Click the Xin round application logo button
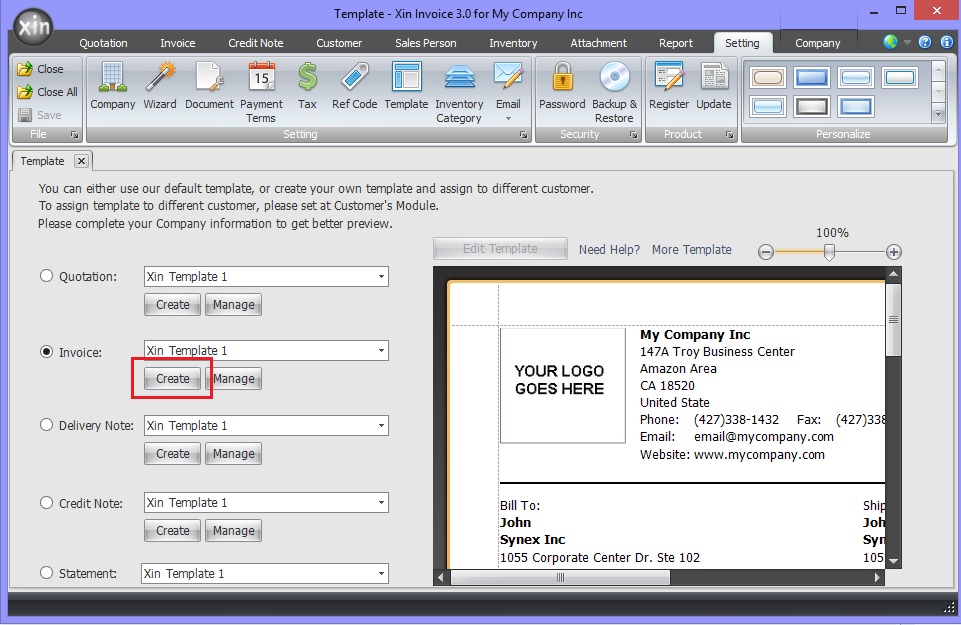 [x=34, y=27]
